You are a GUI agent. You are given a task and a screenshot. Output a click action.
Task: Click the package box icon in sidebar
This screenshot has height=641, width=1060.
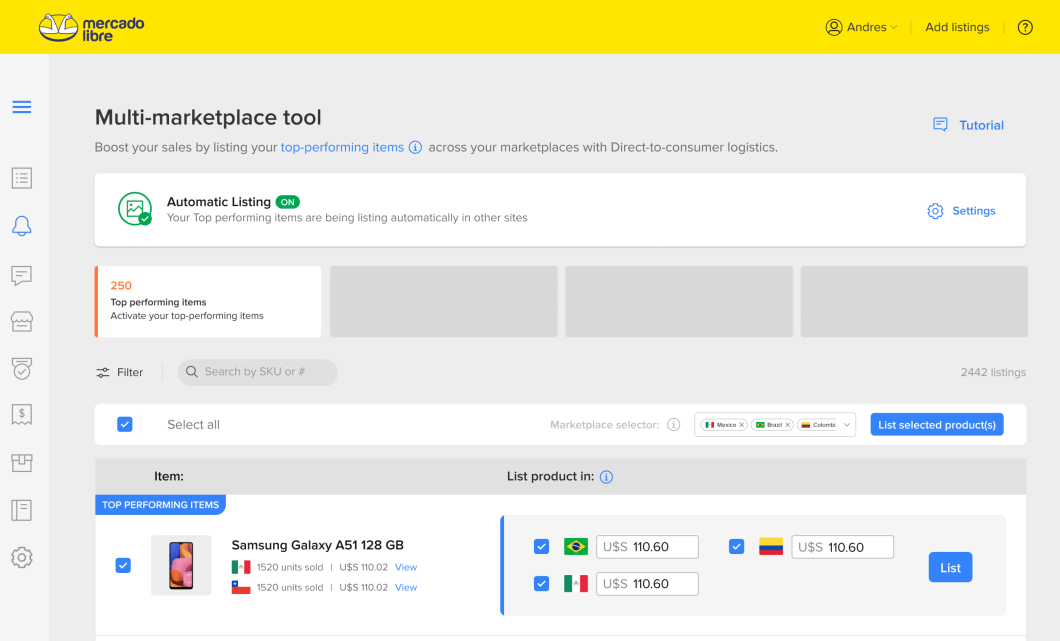click(22, 462)
